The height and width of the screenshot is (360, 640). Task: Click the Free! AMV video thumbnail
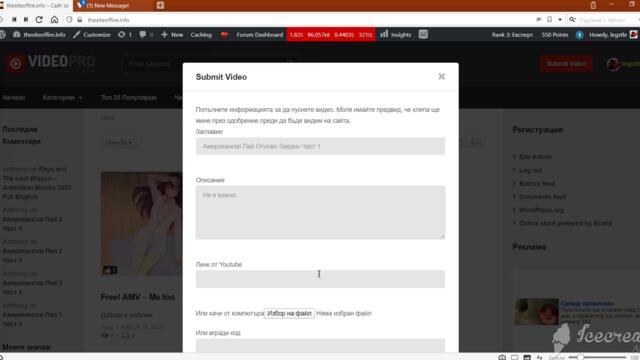point(142,224)
